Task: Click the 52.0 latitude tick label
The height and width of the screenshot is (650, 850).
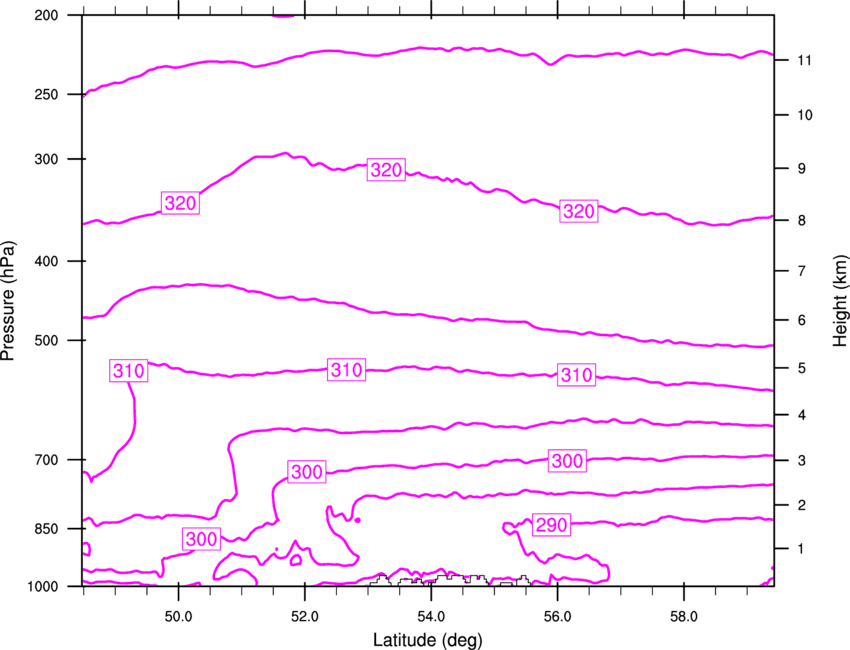Action: [305, 617]
